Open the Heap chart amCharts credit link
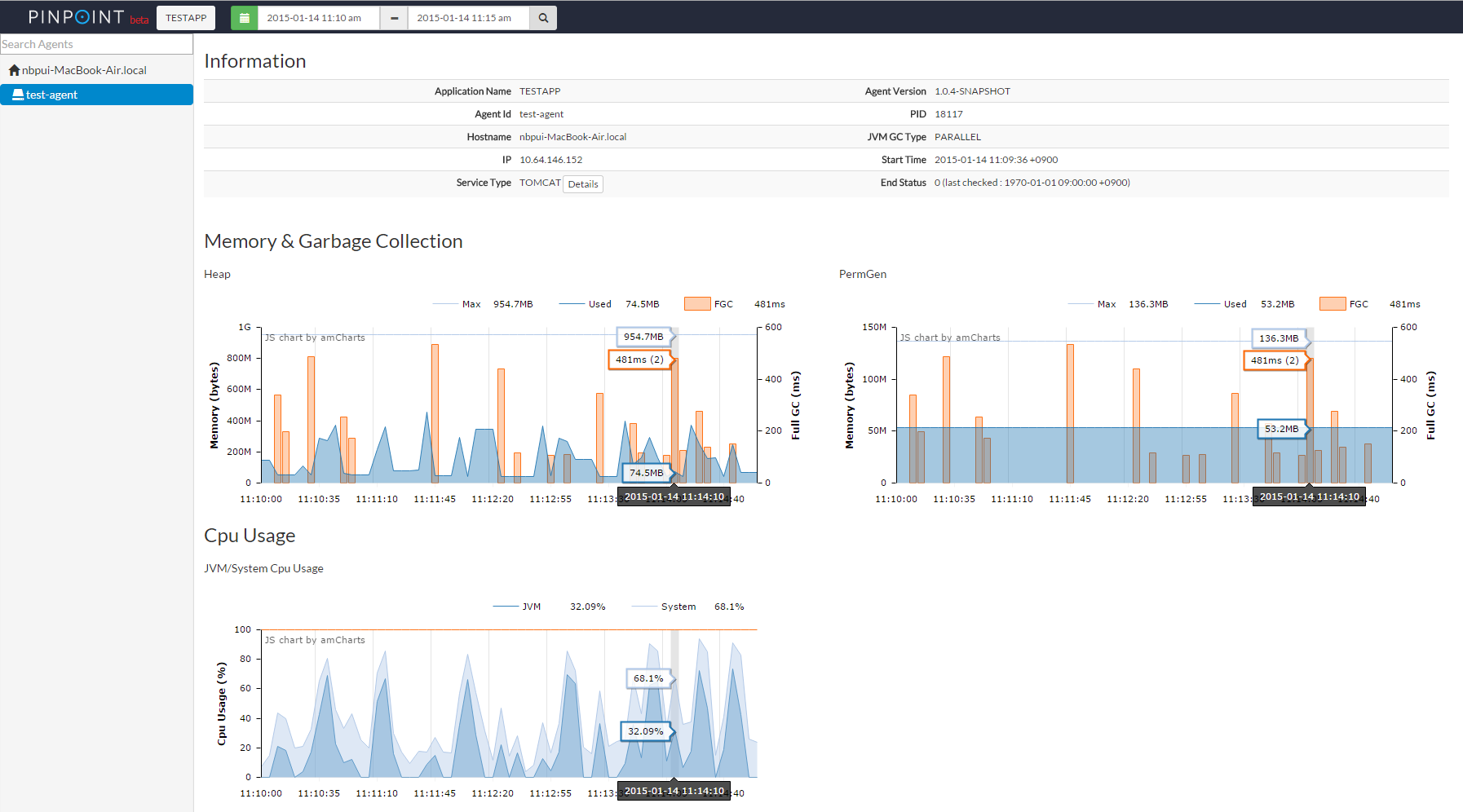The image size is (1463, 812). coord(315,338)
